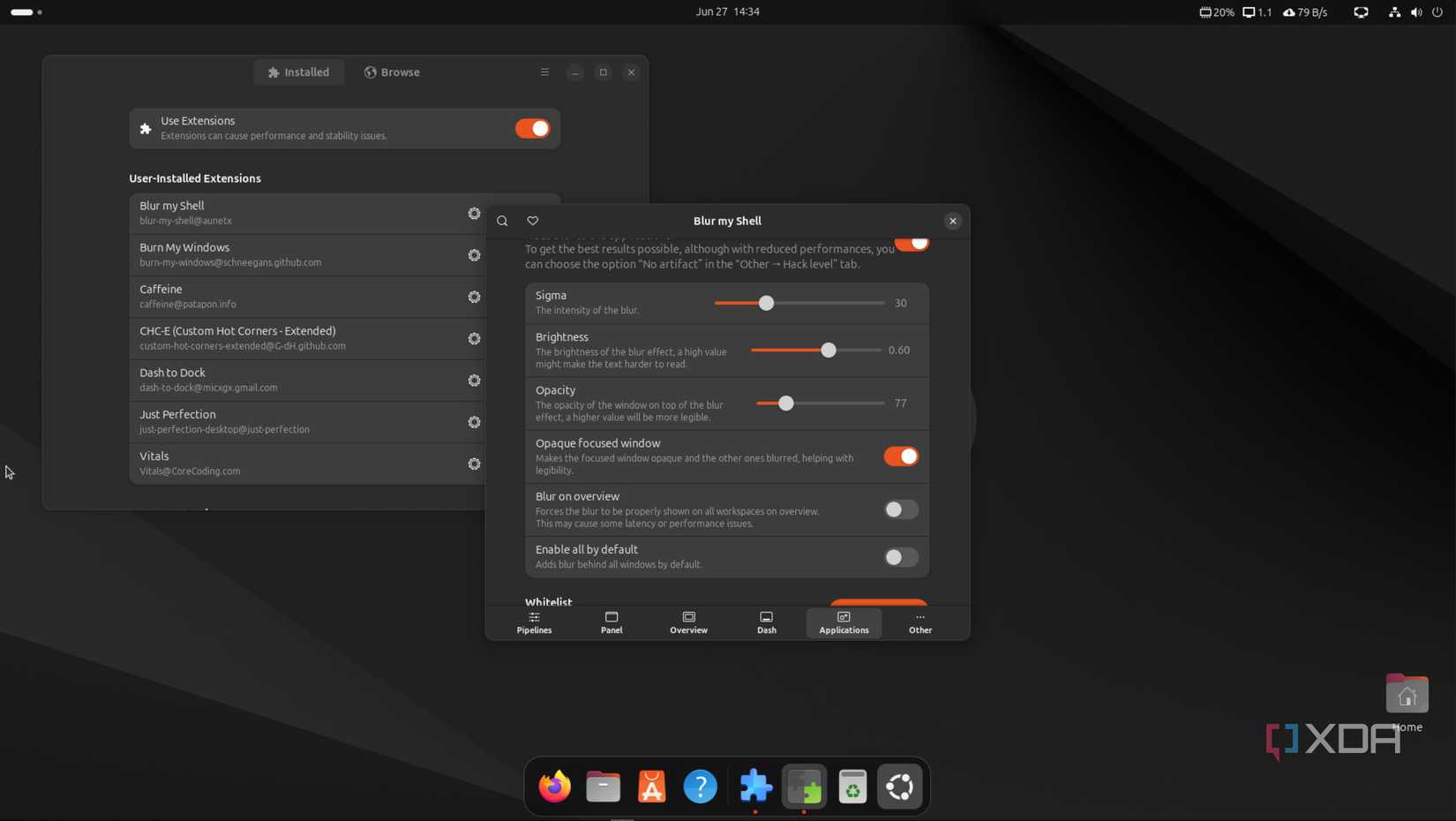Enable Blur on overview

pyautogui.click(x=900, y=509)
